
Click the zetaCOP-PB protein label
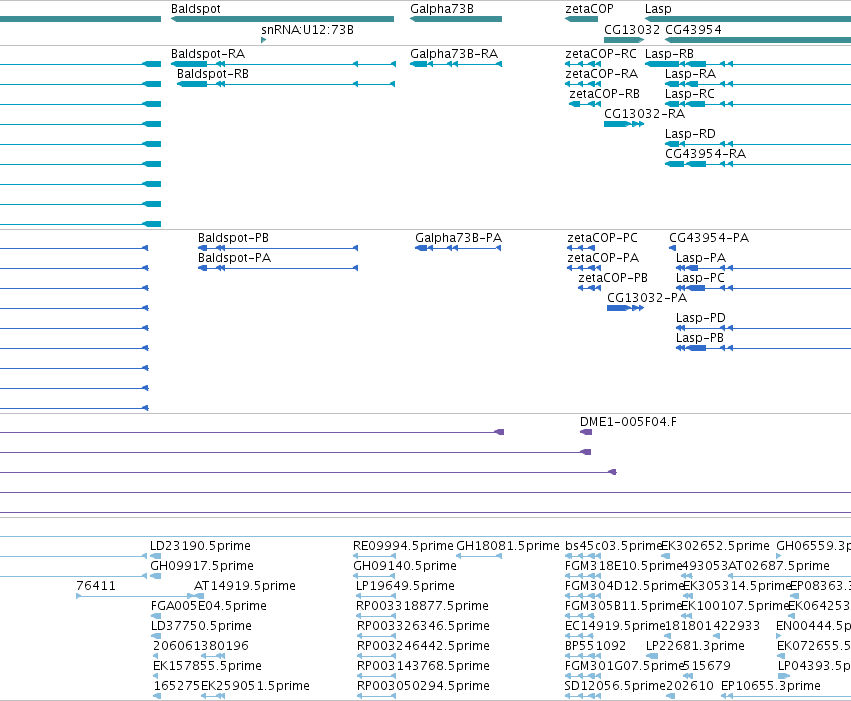(x=613, y=278)
